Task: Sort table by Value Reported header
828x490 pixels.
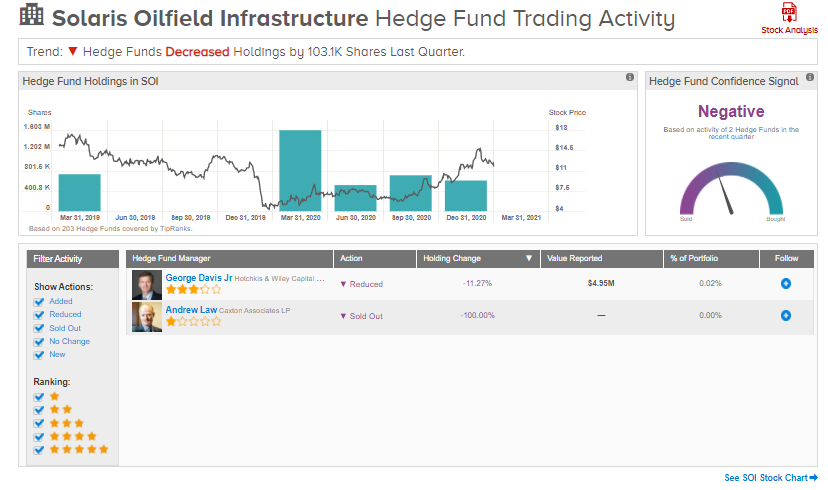Action: [573, 259]
